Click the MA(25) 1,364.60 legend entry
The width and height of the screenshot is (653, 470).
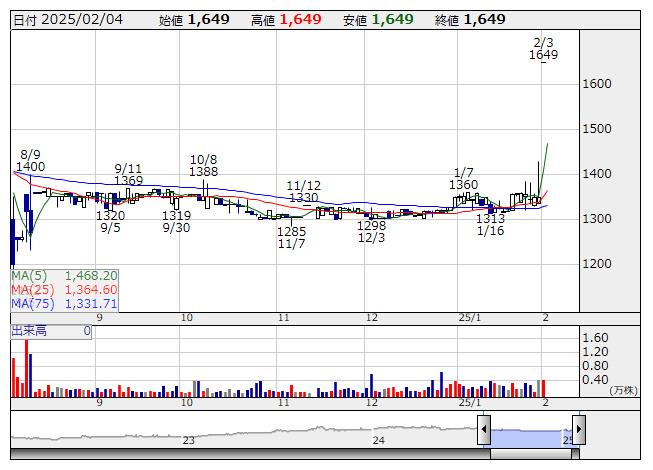coord(65,290)
